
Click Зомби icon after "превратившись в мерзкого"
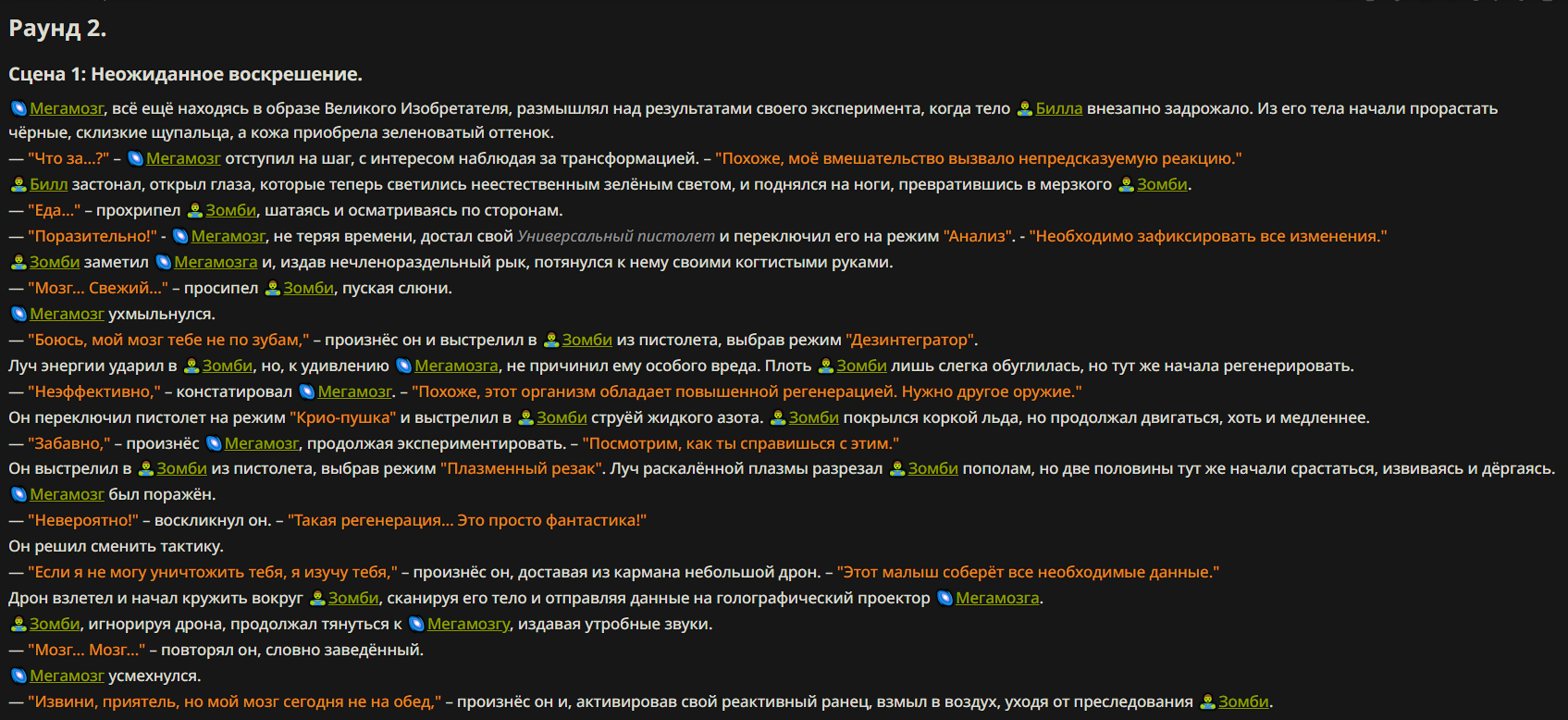[1126, 184]
